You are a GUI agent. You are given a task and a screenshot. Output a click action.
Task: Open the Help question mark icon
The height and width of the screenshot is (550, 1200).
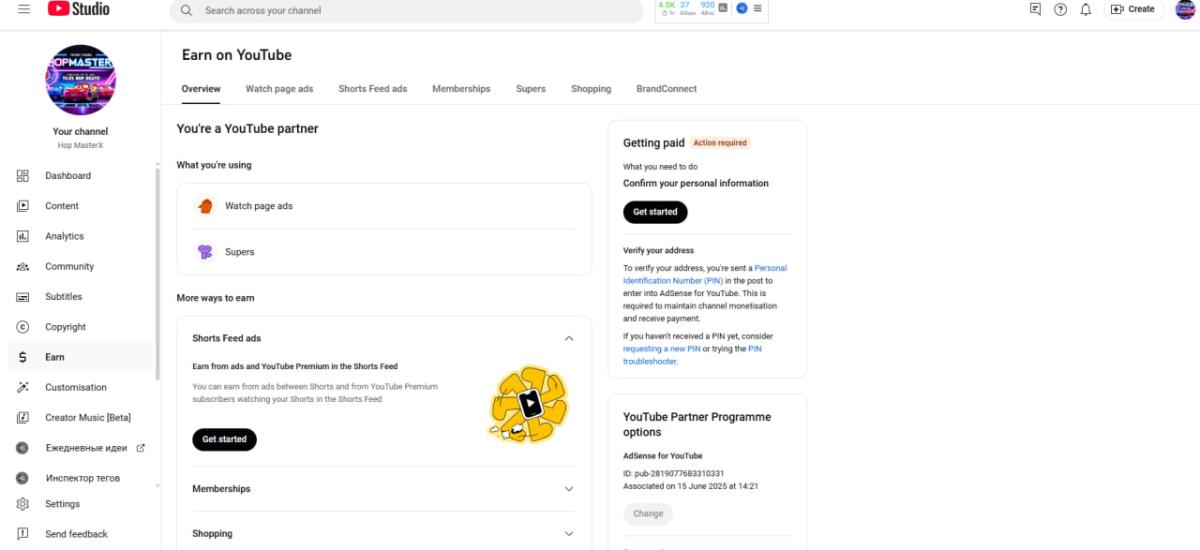point(1061,9)
